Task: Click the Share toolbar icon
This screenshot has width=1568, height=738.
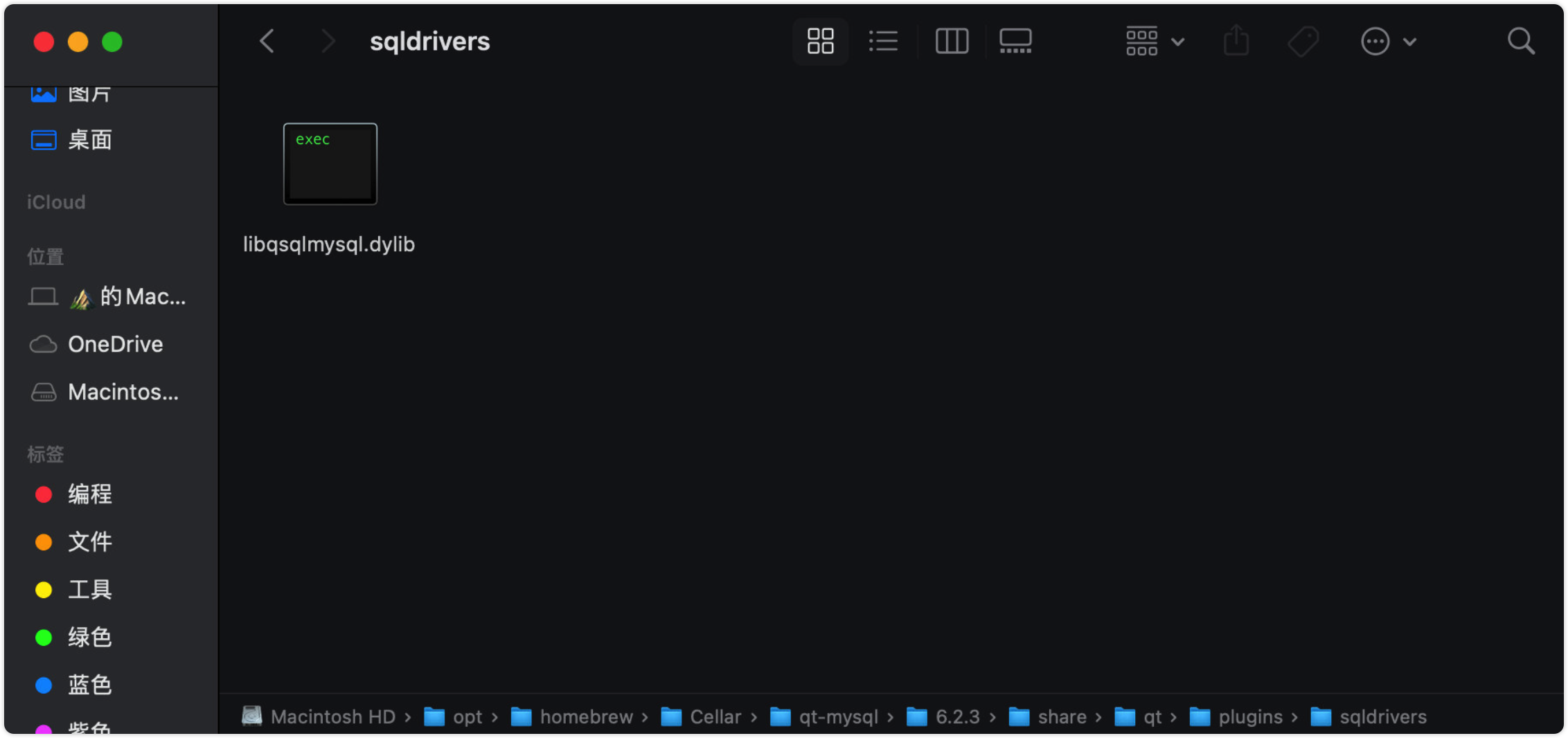Action: (1236, 42)
